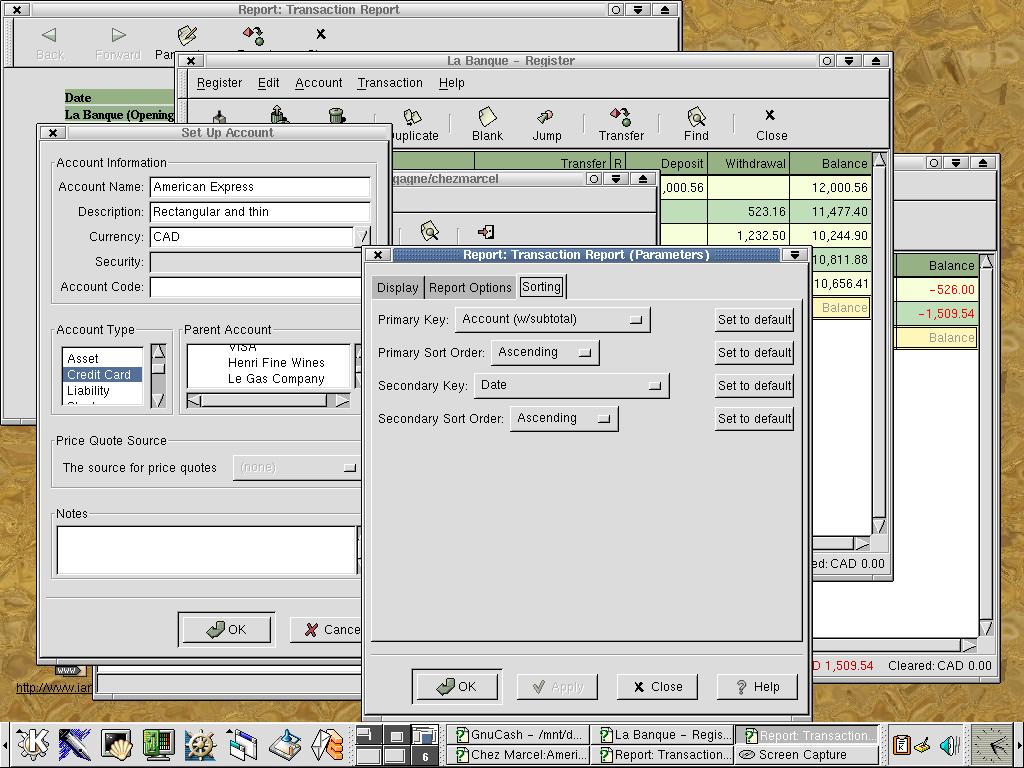Open the Transaction menu
The width and height of the screenshot is (1024, 768).
pyautogui.click(x=389, y=83)
